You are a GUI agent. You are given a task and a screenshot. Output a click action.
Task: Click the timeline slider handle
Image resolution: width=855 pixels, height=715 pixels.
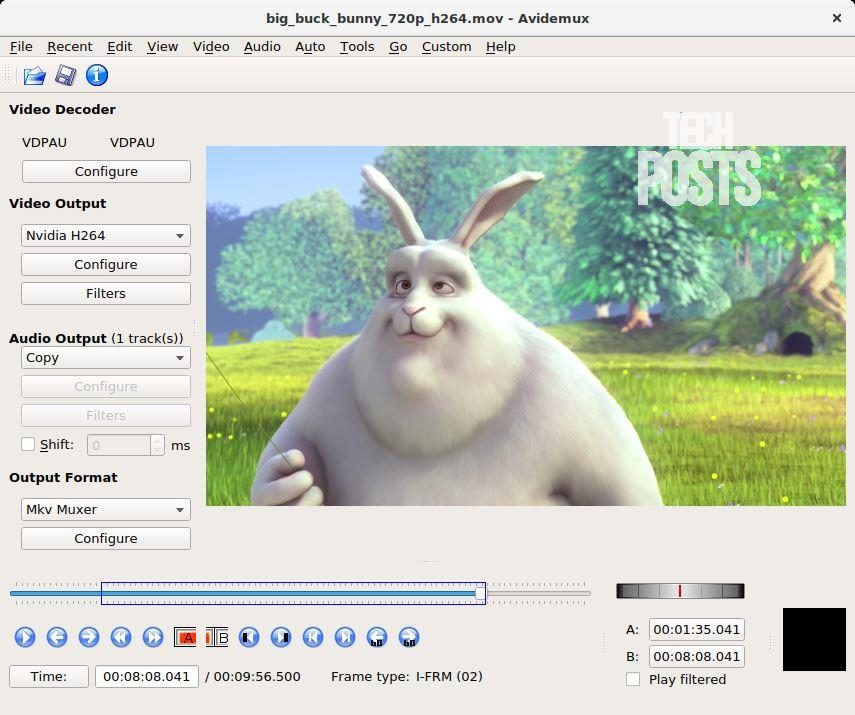(480, 593)
